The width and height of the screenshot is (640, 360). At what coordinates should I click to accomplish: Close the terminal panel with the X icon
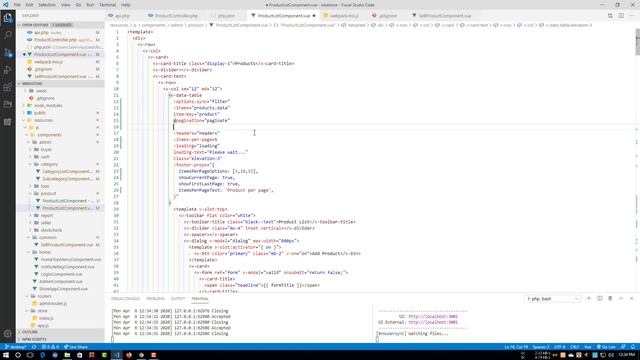(x=632, y=298)
